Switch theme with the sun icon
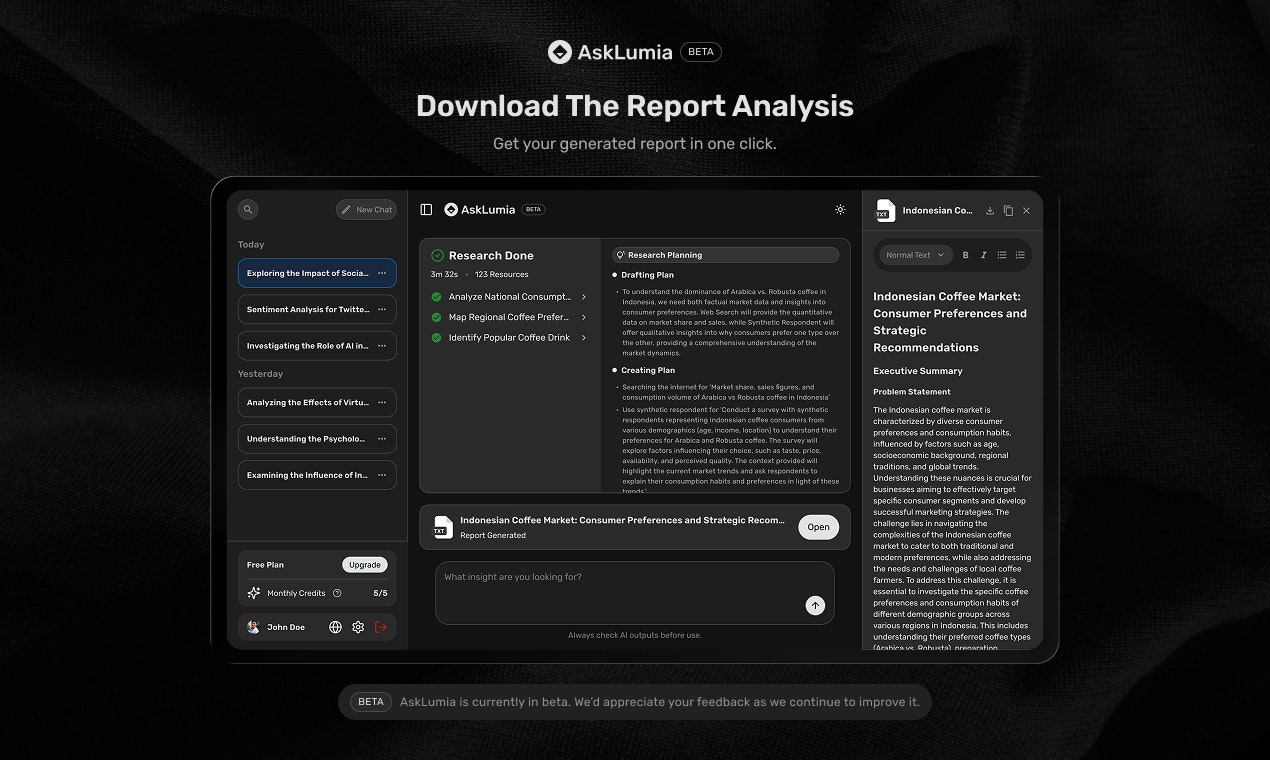 coord(840,209)
